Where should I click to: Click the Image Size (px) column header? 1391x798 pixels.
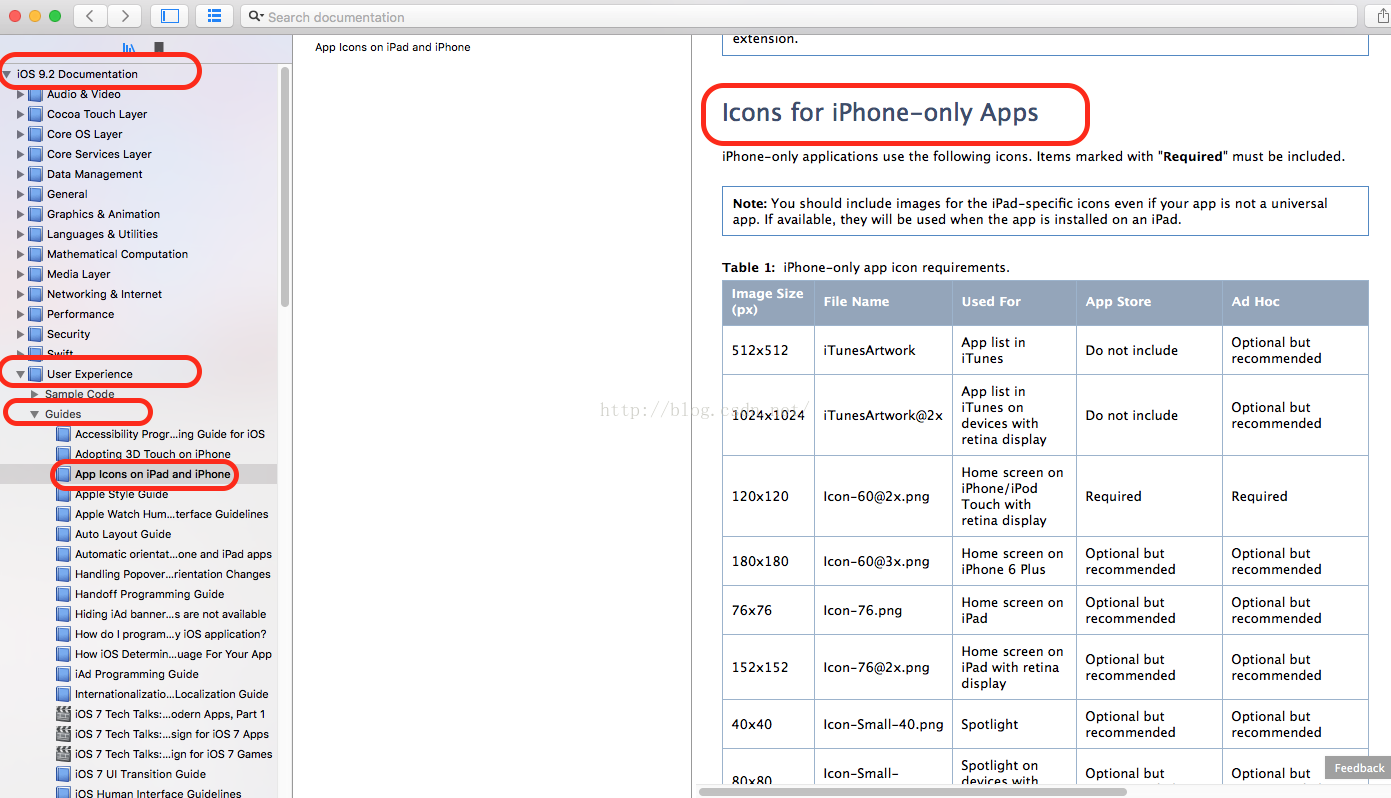768,302
